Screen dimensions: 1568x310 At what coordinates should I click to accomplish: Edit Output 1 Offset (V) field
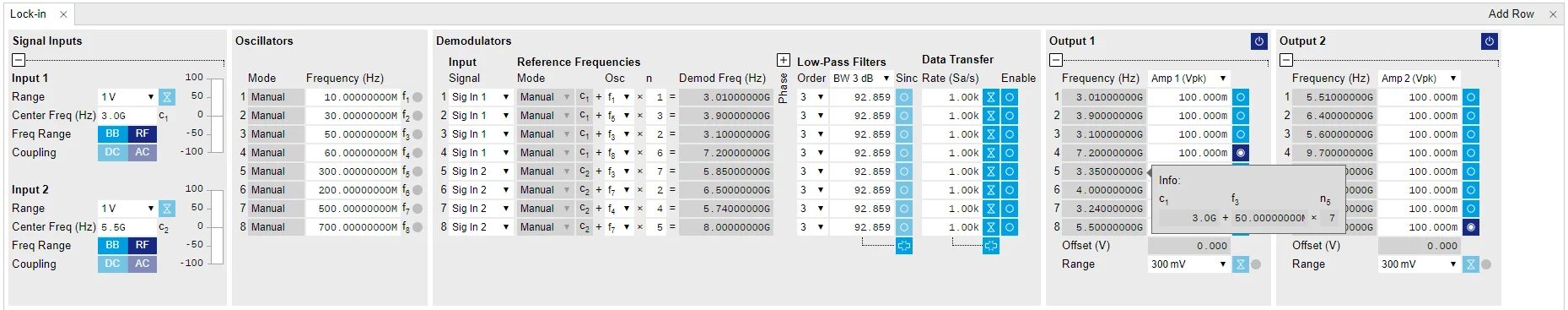point(1188,246)
